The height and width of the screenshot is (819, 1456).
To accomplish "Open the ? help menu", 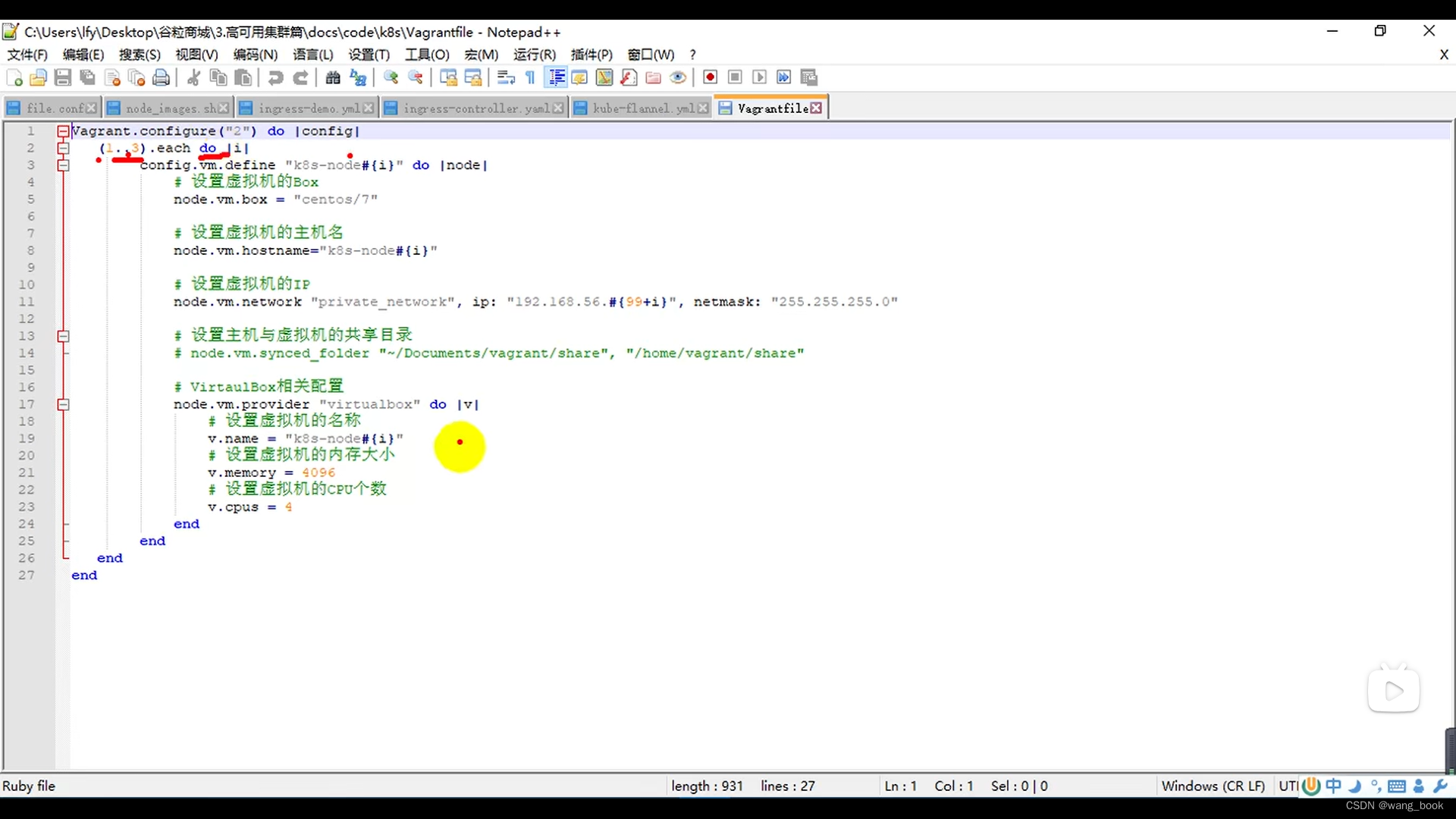I will pyautogui.click(x=692, y=55).
